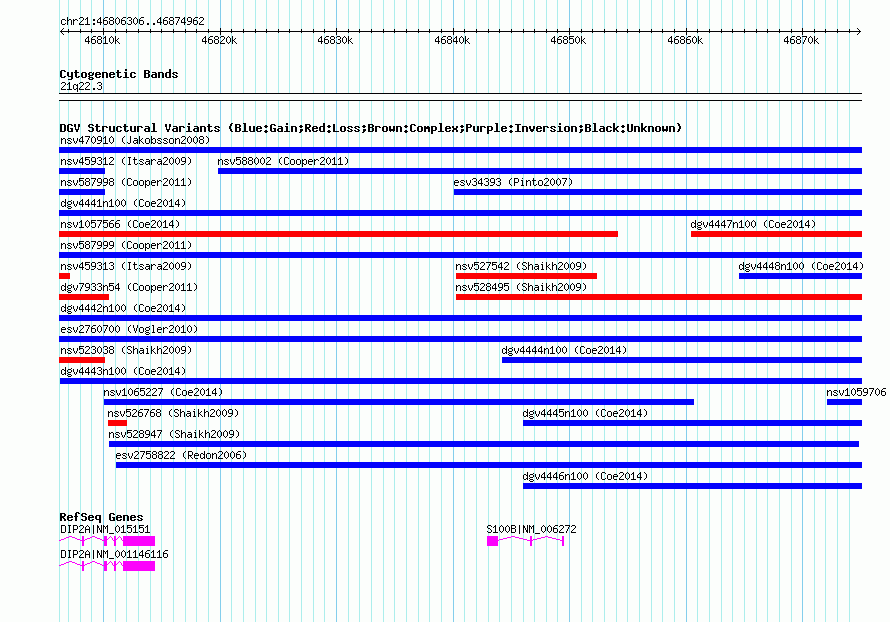Select the dgv4447n100 (Coe2014) variant label
This screenshot has height=622, width=890.
(x=753, y=224)
